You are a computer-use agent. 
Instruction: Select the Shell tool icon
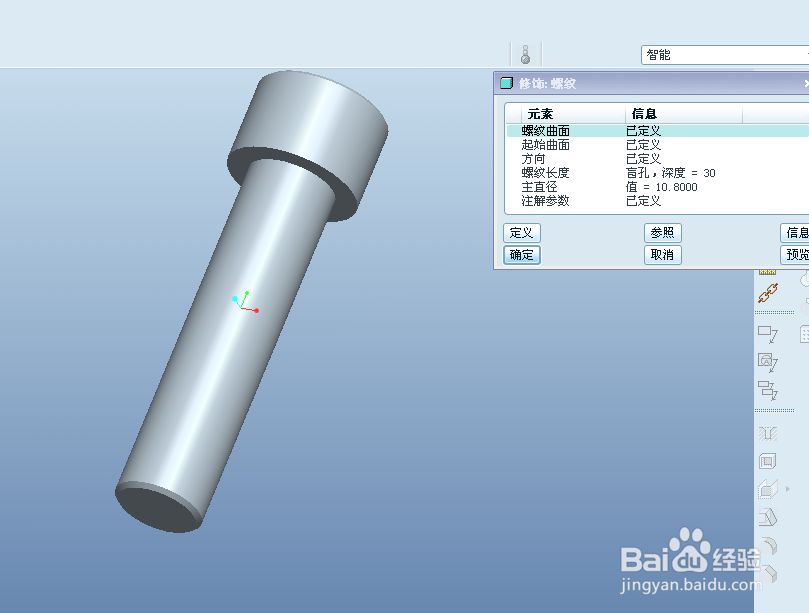click(768, 461)
